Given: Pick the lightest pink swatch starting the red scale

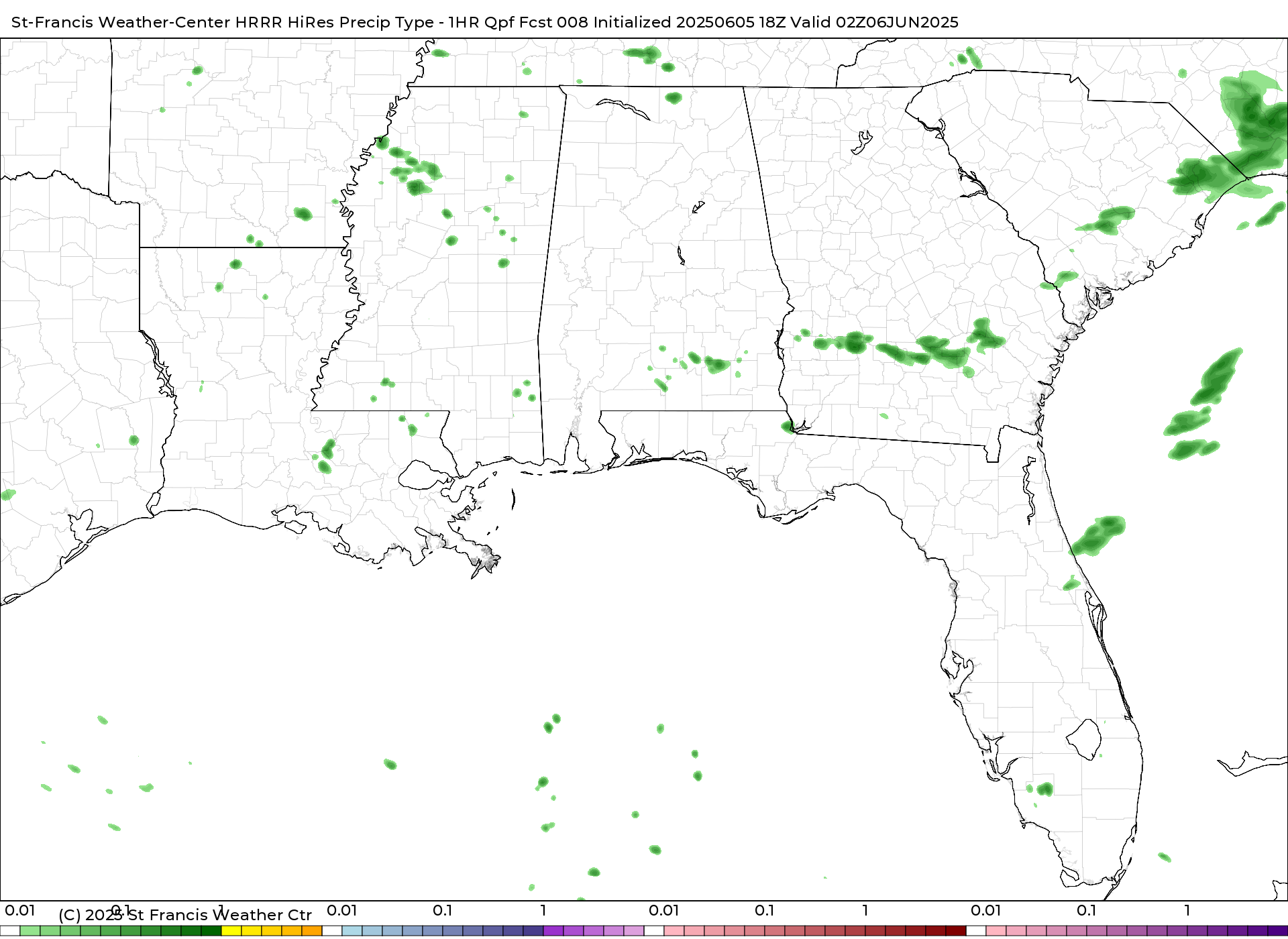Looking at the screenshot, I should (674, 931).
